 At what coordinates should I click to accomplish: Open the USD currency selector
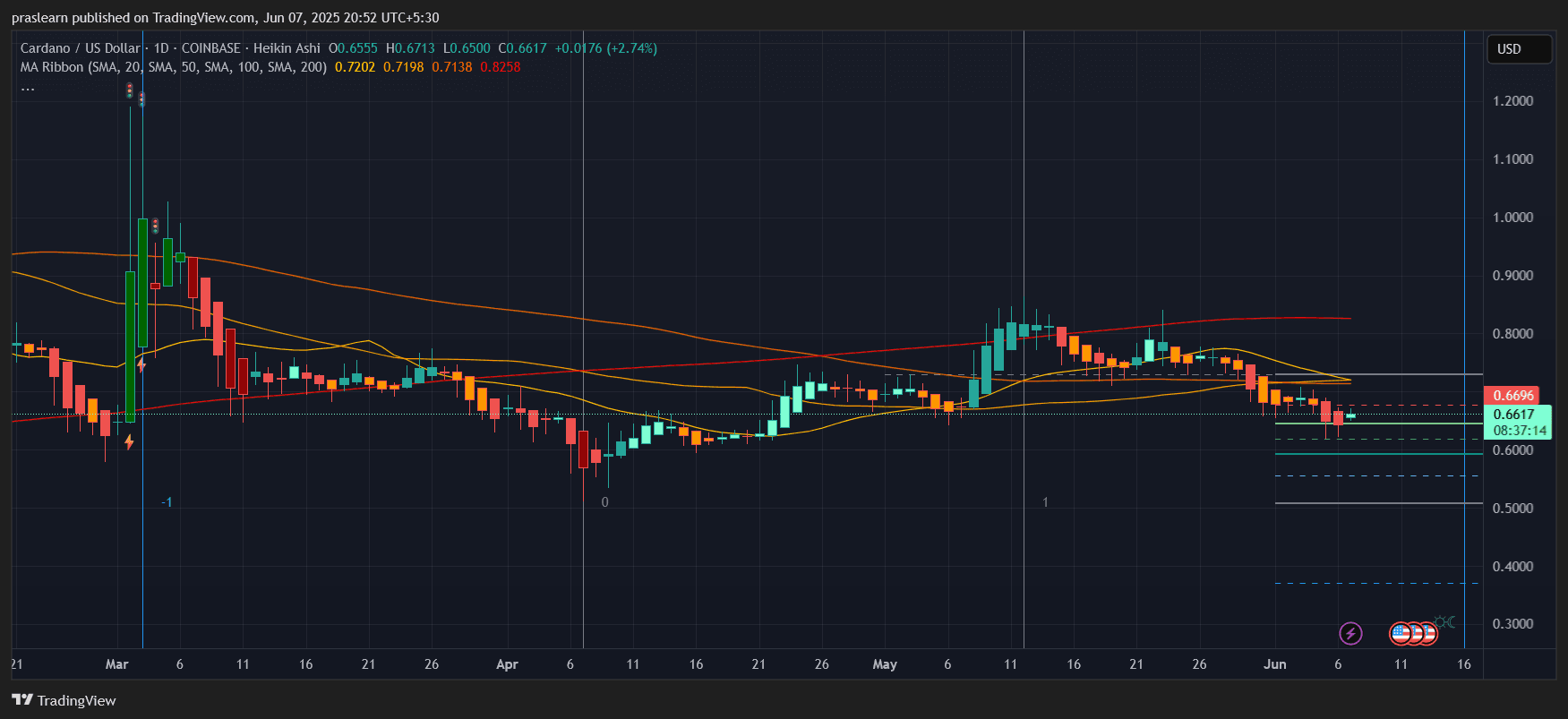(x=1518, y=49)
